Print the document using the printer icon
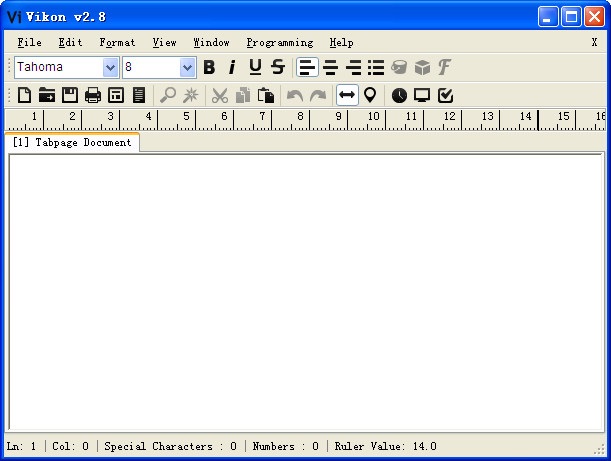 tap(93, 95)
